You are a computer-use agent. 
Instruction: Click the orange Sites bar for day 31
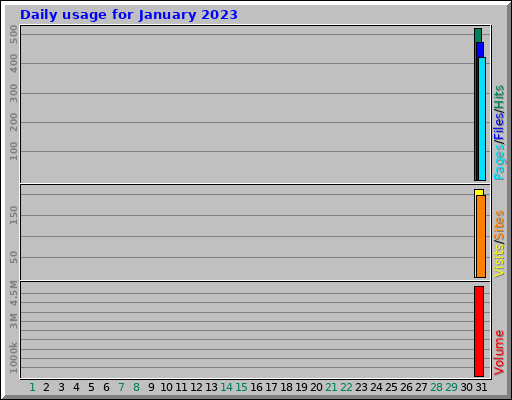tap(481, 236)
